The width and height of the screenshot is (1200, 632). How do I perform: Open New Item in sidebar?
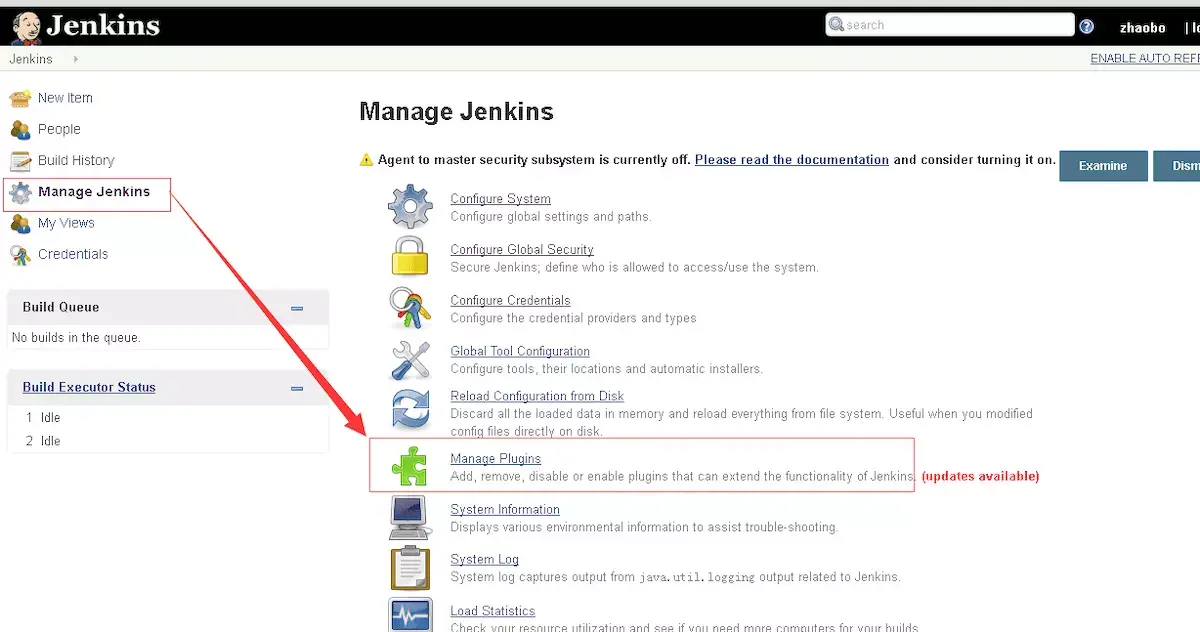65,98
